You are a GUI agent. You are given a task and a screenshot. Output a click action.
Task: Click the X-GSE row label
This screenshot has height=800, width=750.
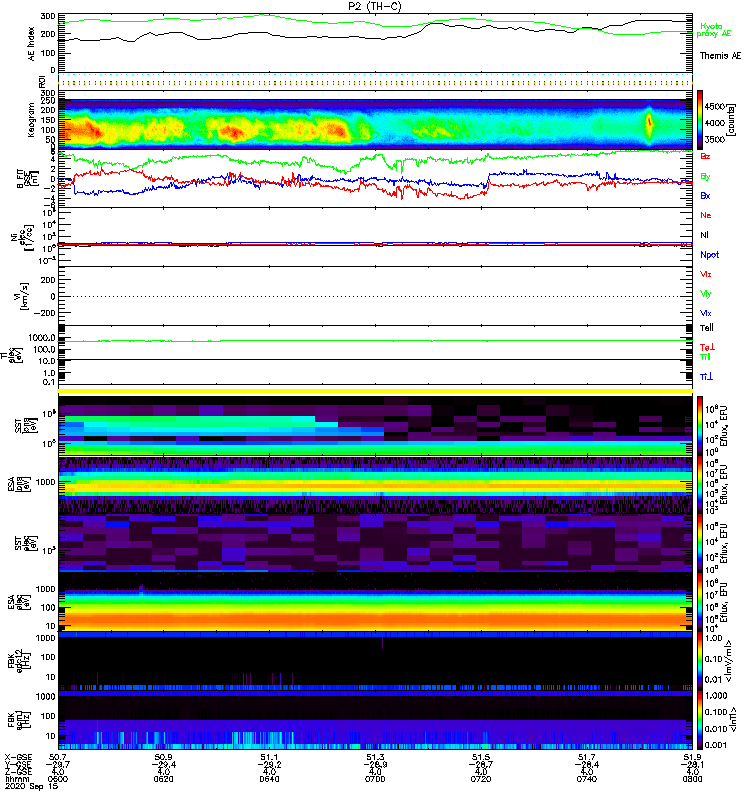(18, 757)
